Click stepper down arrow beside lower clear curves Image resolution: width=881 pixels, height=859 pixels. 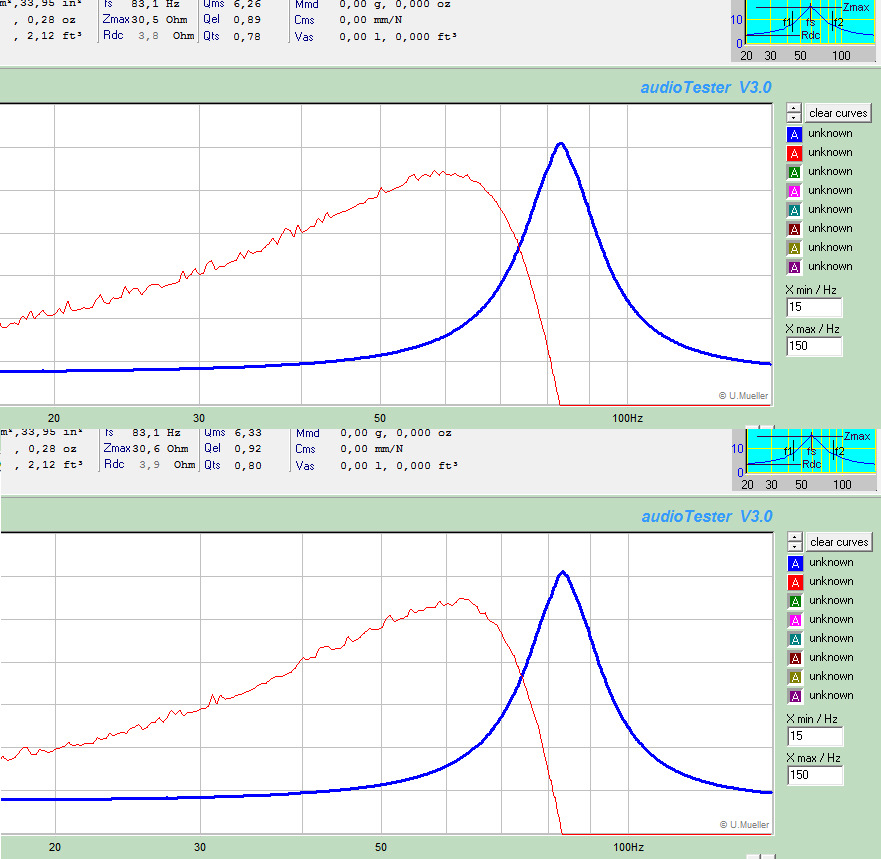click(x=794, y=547)
